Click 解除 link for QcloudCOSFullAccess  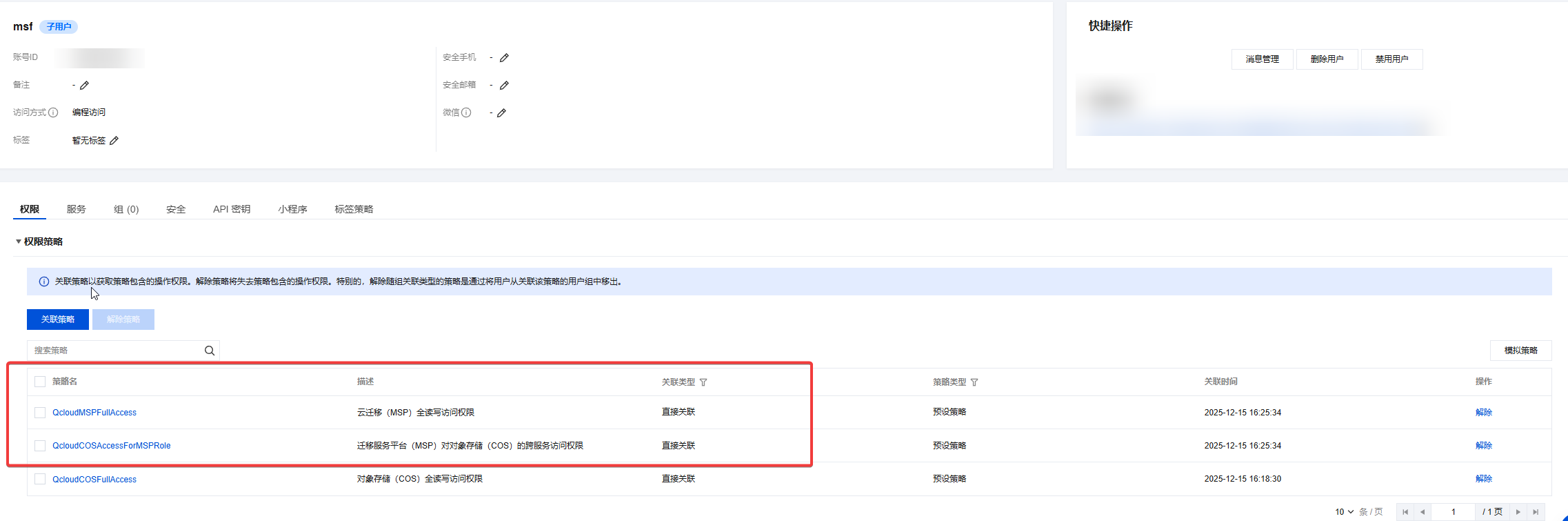1483,479
